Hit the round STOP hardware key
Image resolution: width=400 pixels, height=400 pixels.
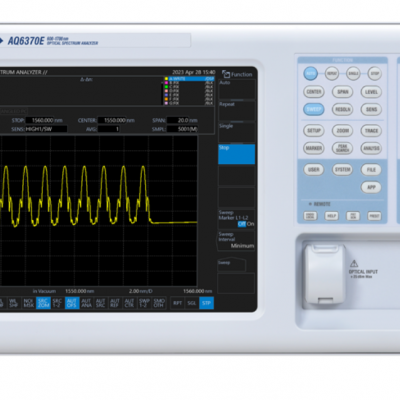[x=375, y=74]
